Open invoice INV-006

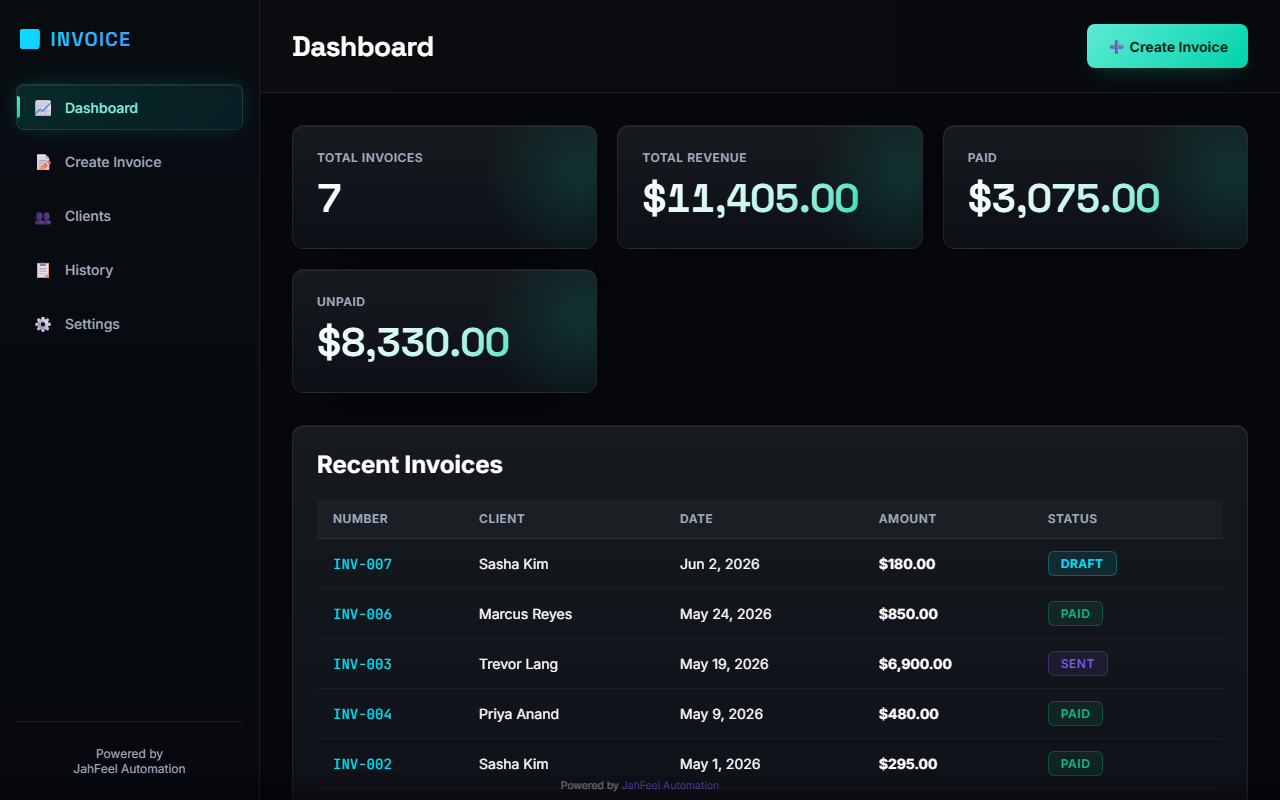tap(362, 614)
